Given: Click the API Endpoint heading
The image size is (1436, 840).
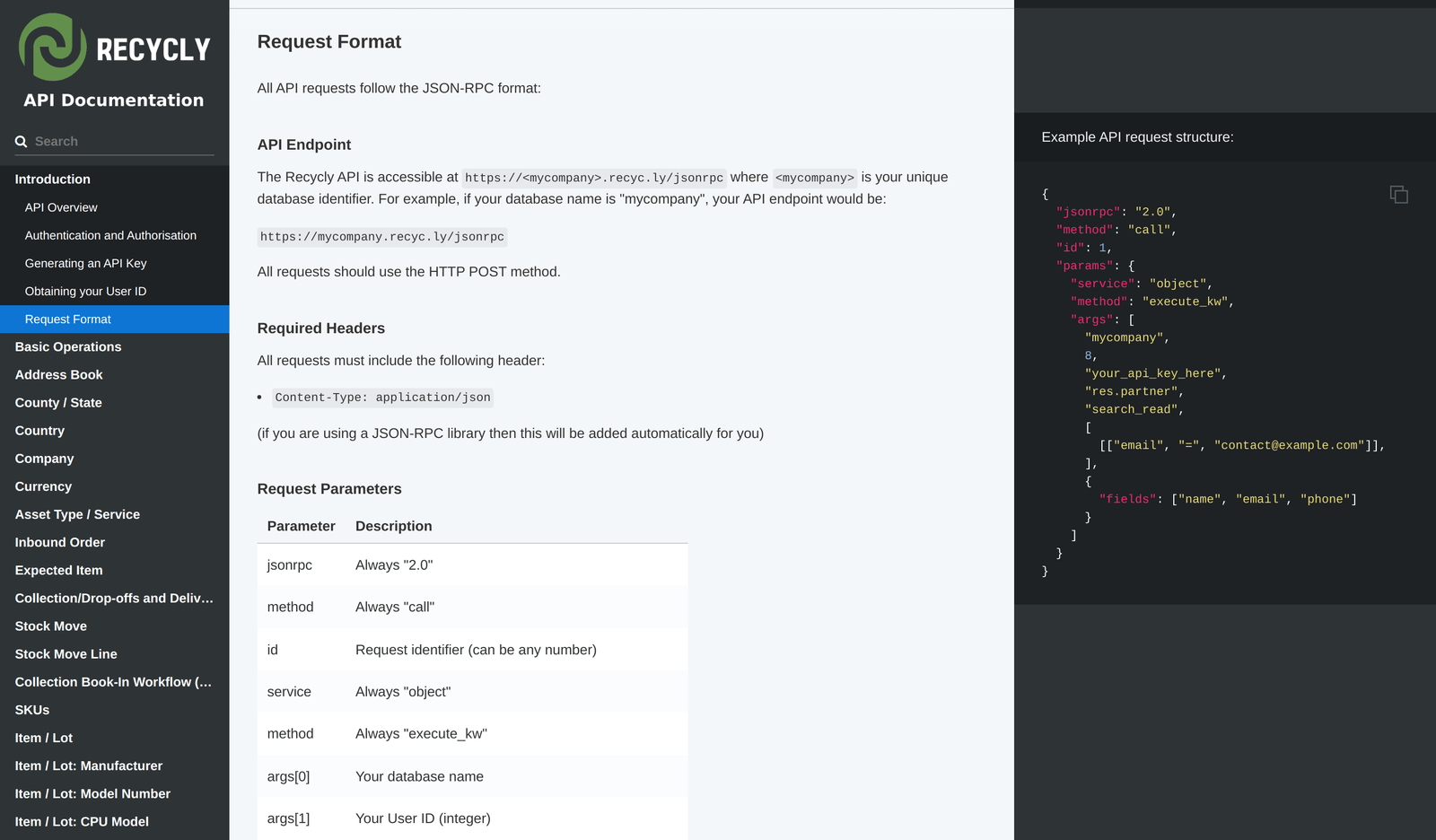Looking at the screenshot, I should click(x=304, y=144).
